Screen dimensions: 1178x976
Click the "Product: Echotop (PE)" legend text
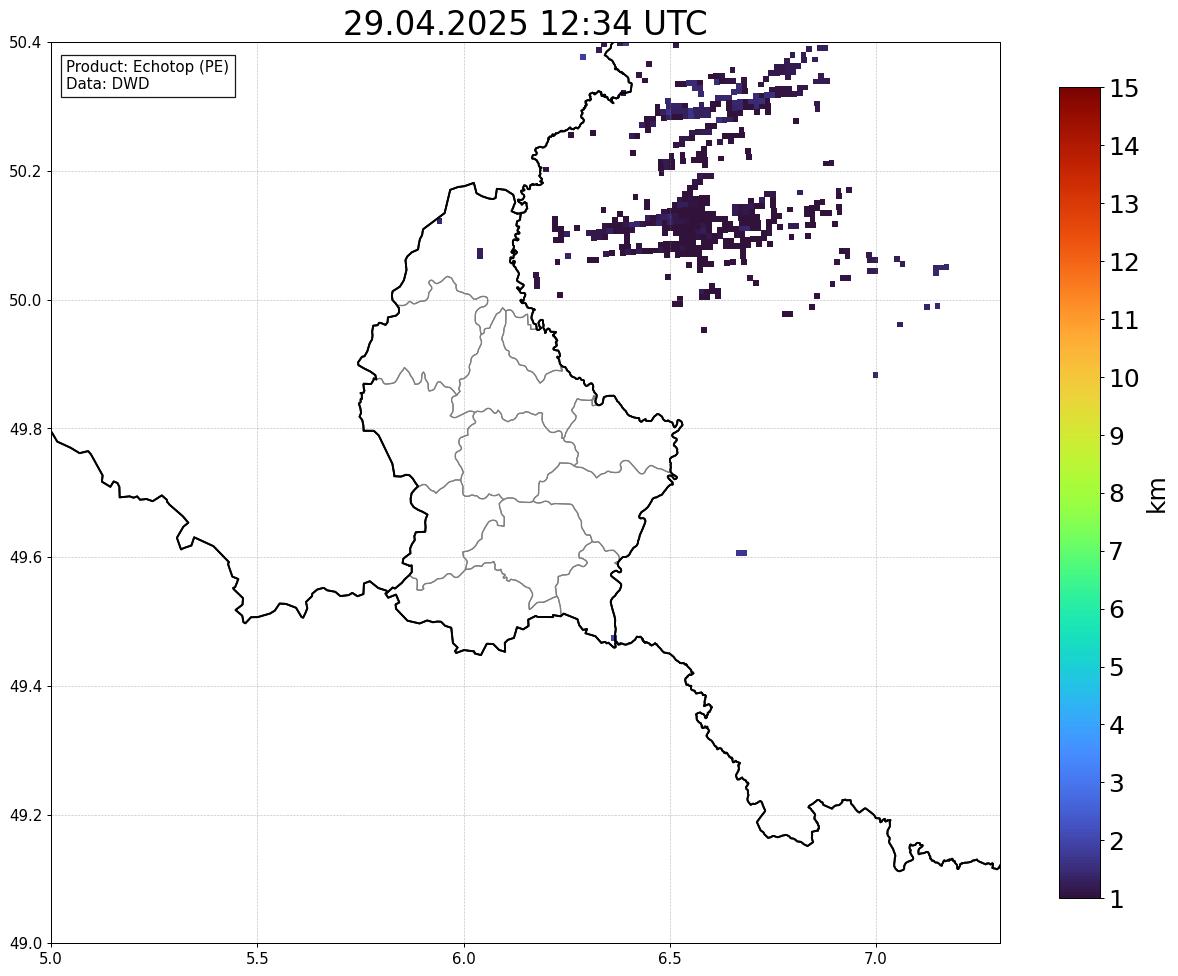pyautogui.click(x=147, y=67)
